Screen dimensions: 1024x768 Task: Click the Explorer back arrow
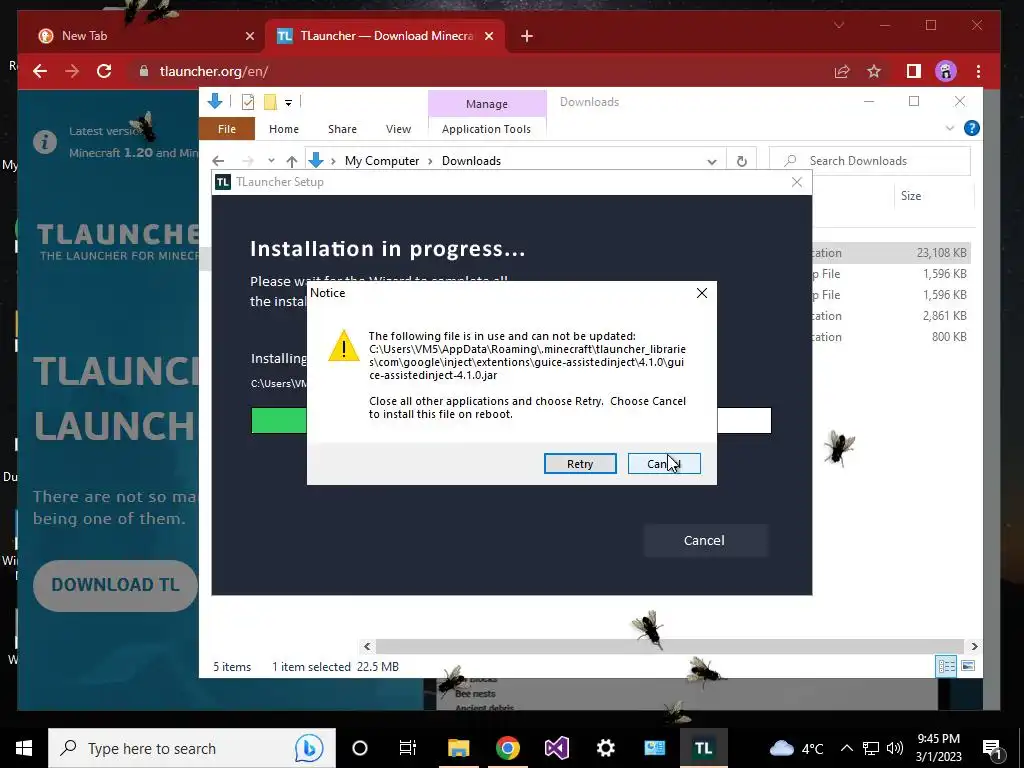[x=218, y=161]
